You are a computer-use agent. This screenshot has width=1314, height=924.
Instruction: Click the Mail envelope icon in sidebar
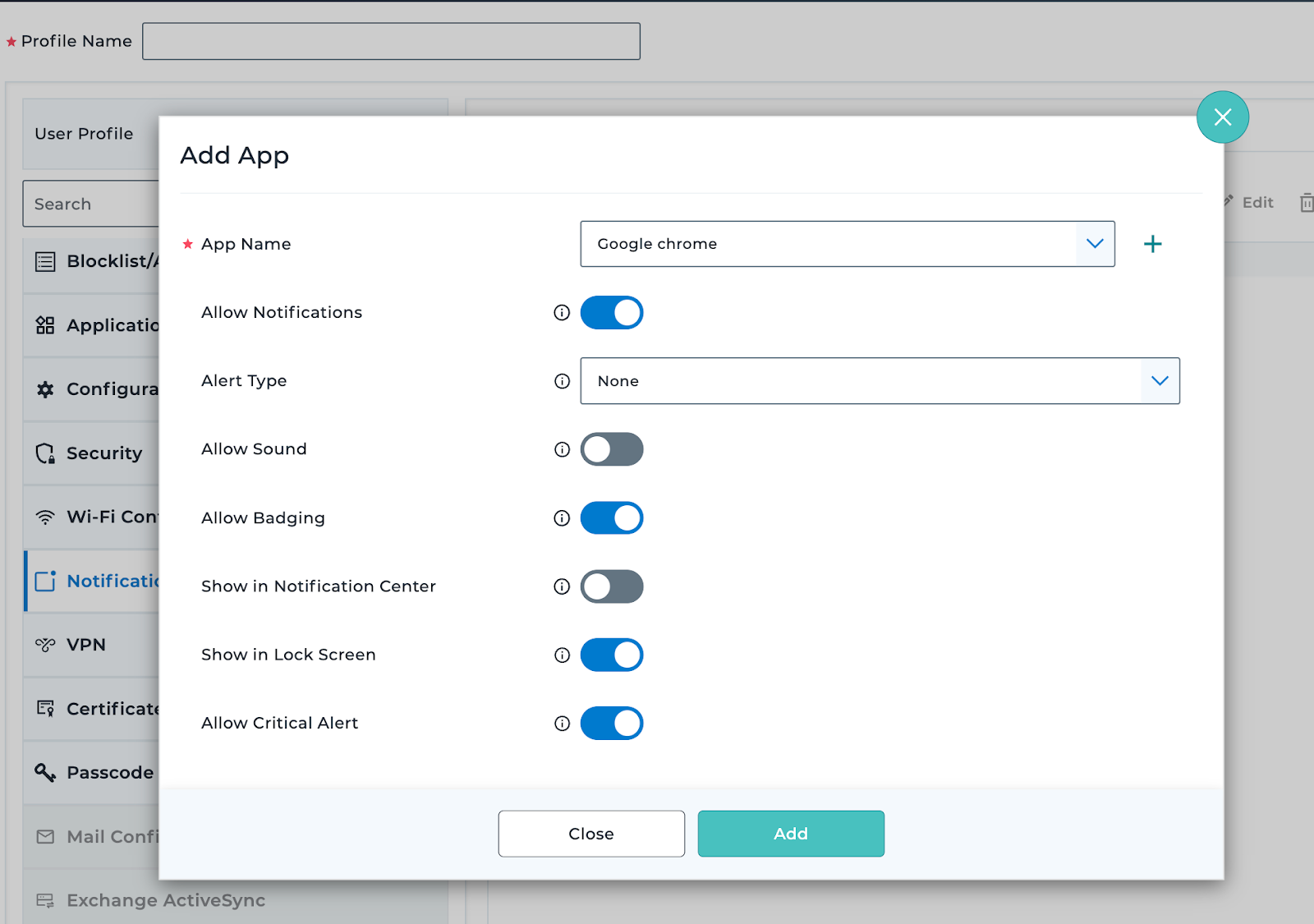coord(45,837)
